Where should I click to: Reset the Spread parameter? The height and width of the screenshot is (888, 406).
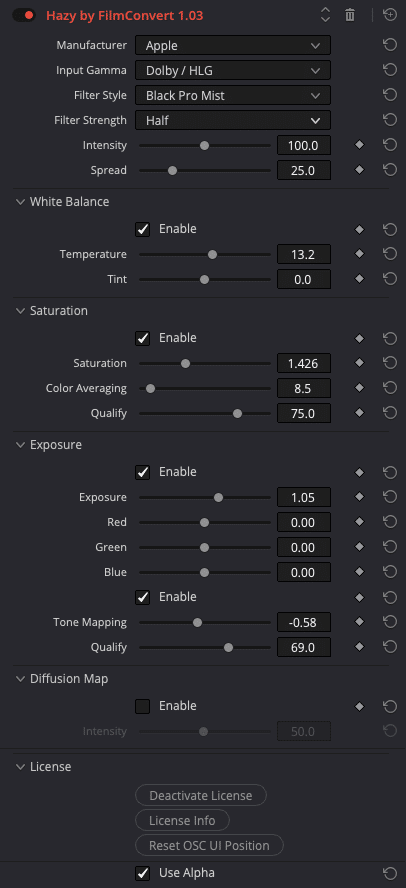[390, 170]
